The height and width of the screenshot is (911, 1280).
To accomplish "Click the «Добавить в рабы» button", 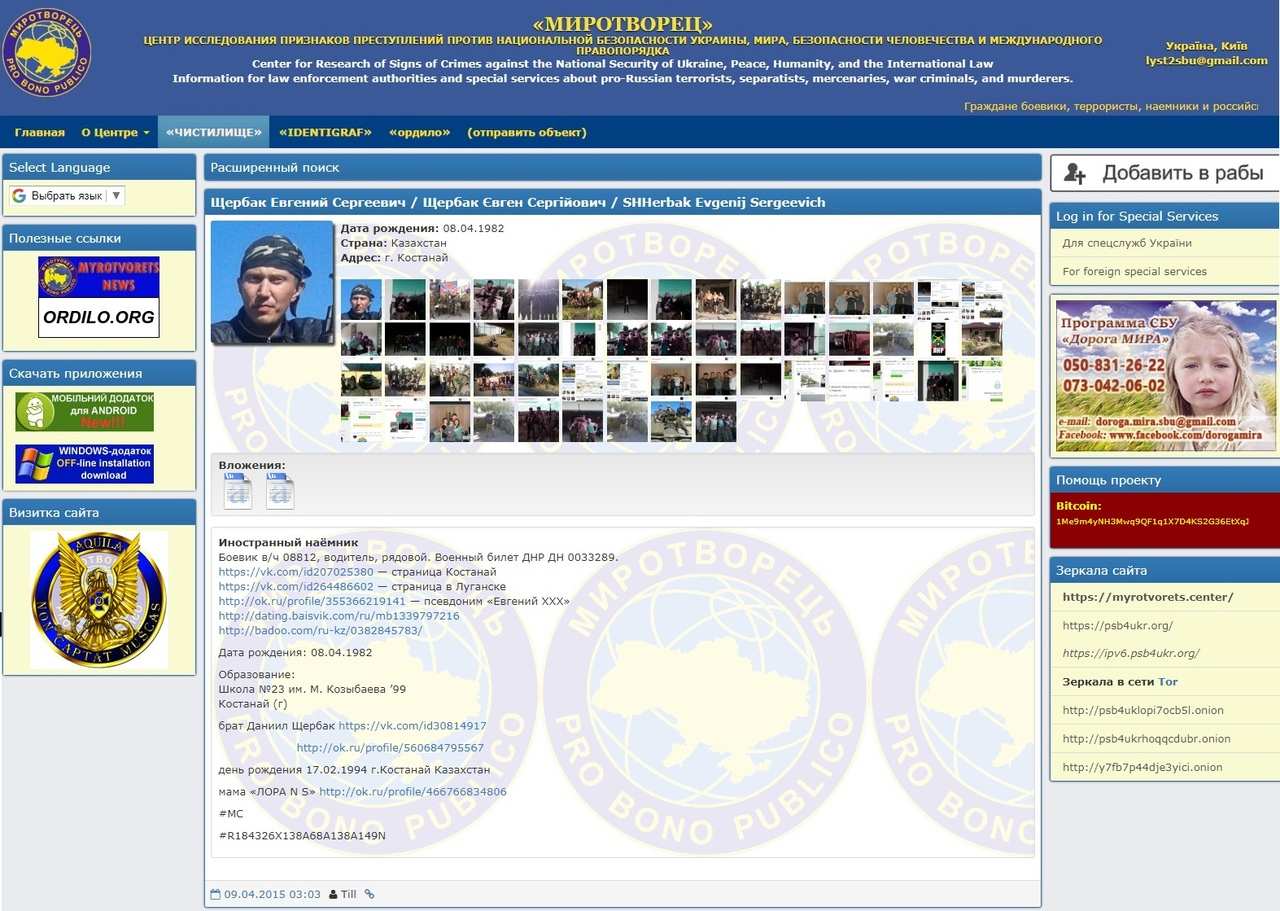I will (1165, 173).
